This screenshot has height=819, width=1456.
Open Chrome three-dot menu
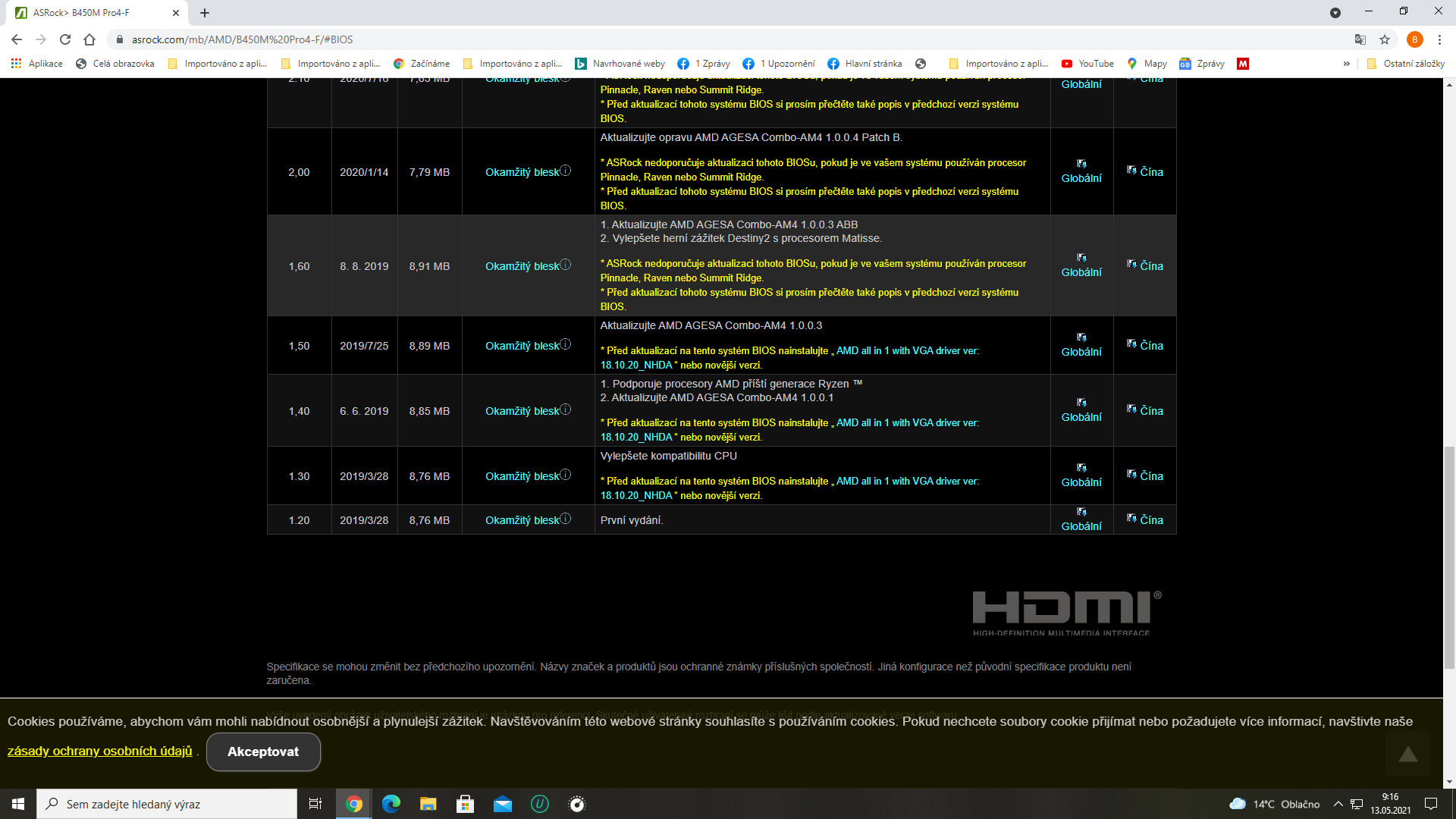1439,39
